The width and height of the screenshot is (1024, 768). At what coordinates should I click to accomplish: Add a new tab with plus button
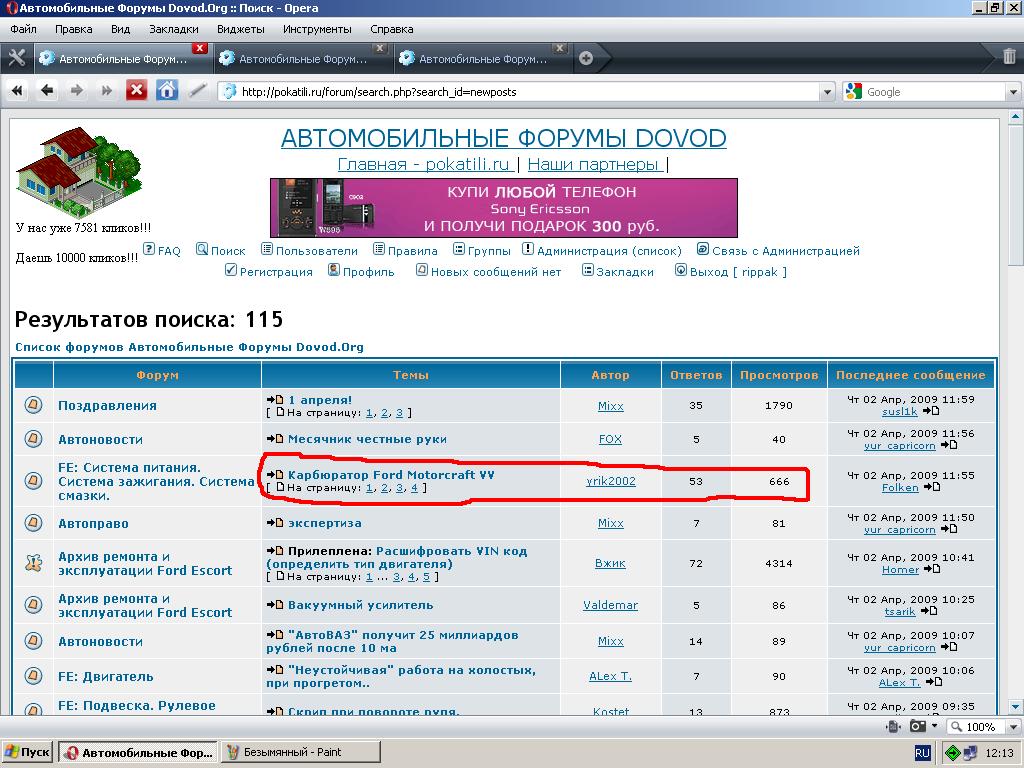586,58
